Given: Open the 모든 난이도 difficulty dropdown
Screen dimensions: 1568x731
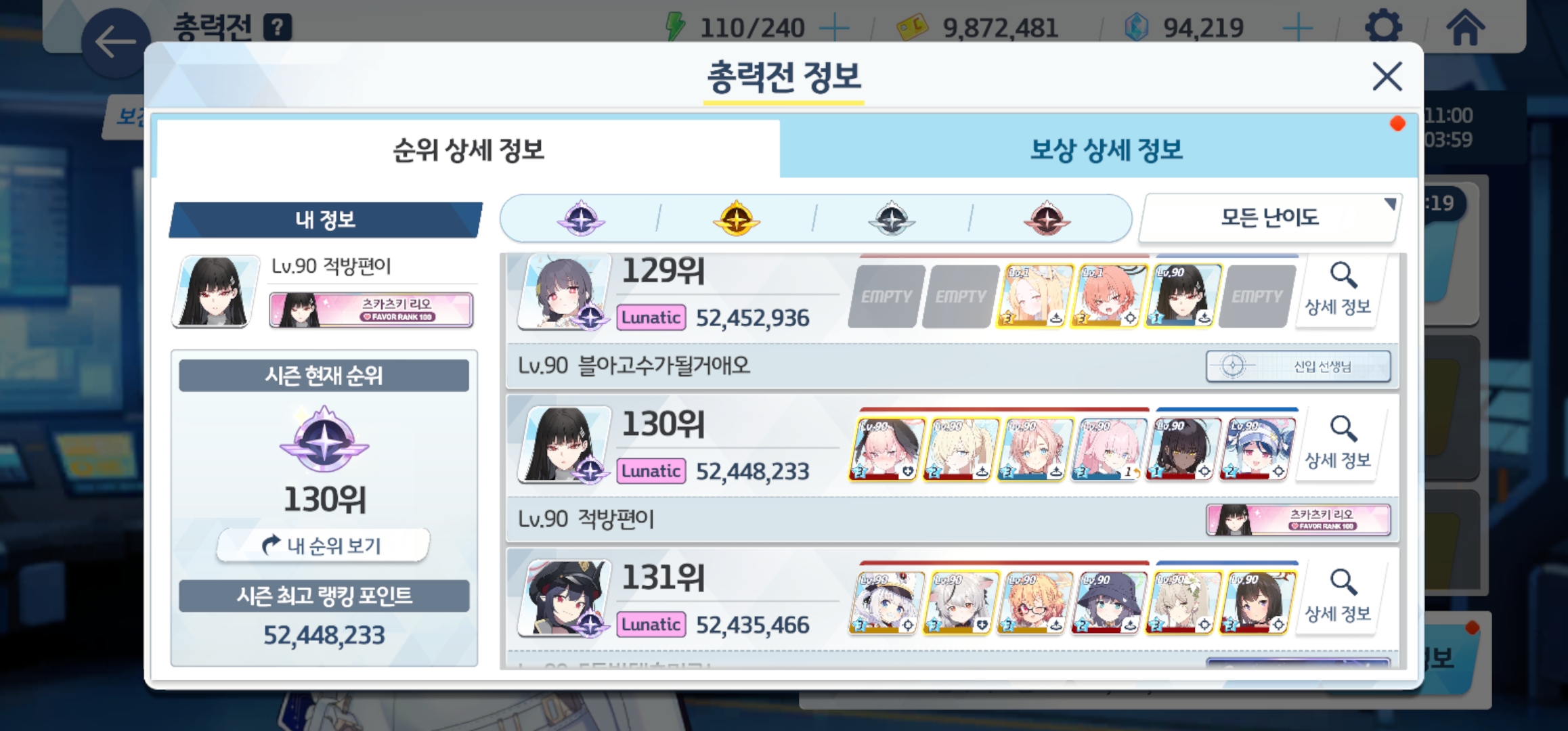Looking at the screenshot, I should [x=1270, y=217].
